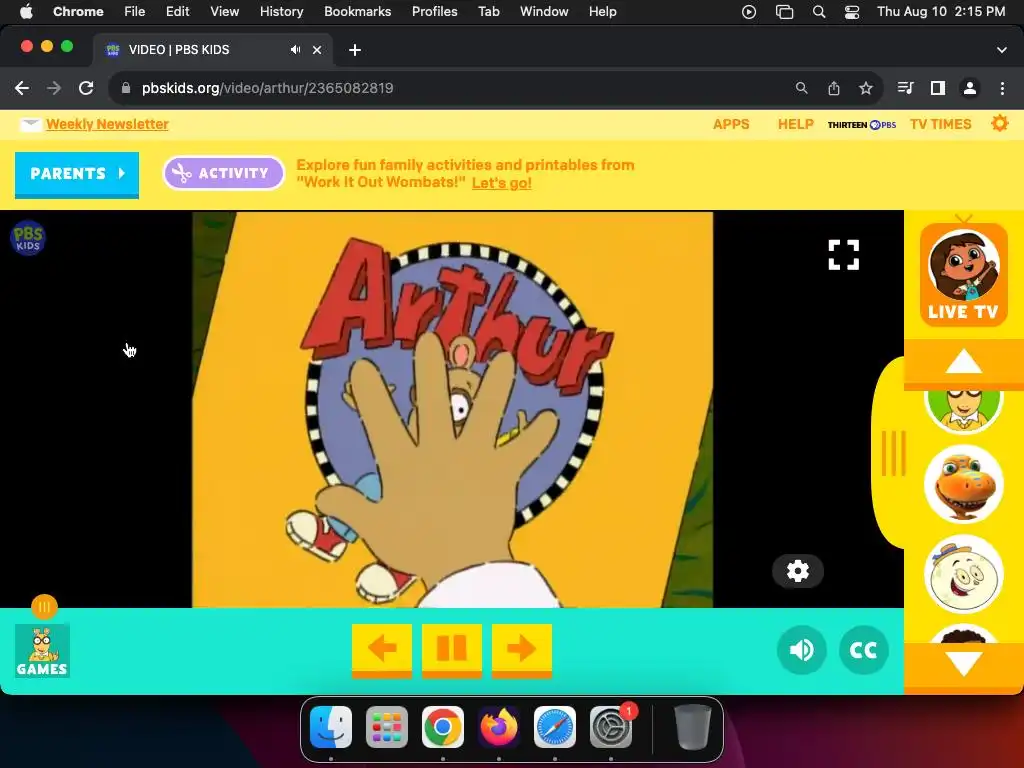Bookmark this page with star
This screenshot has height=768, width=1024.
pyautogui.click(x=866, y=88)
